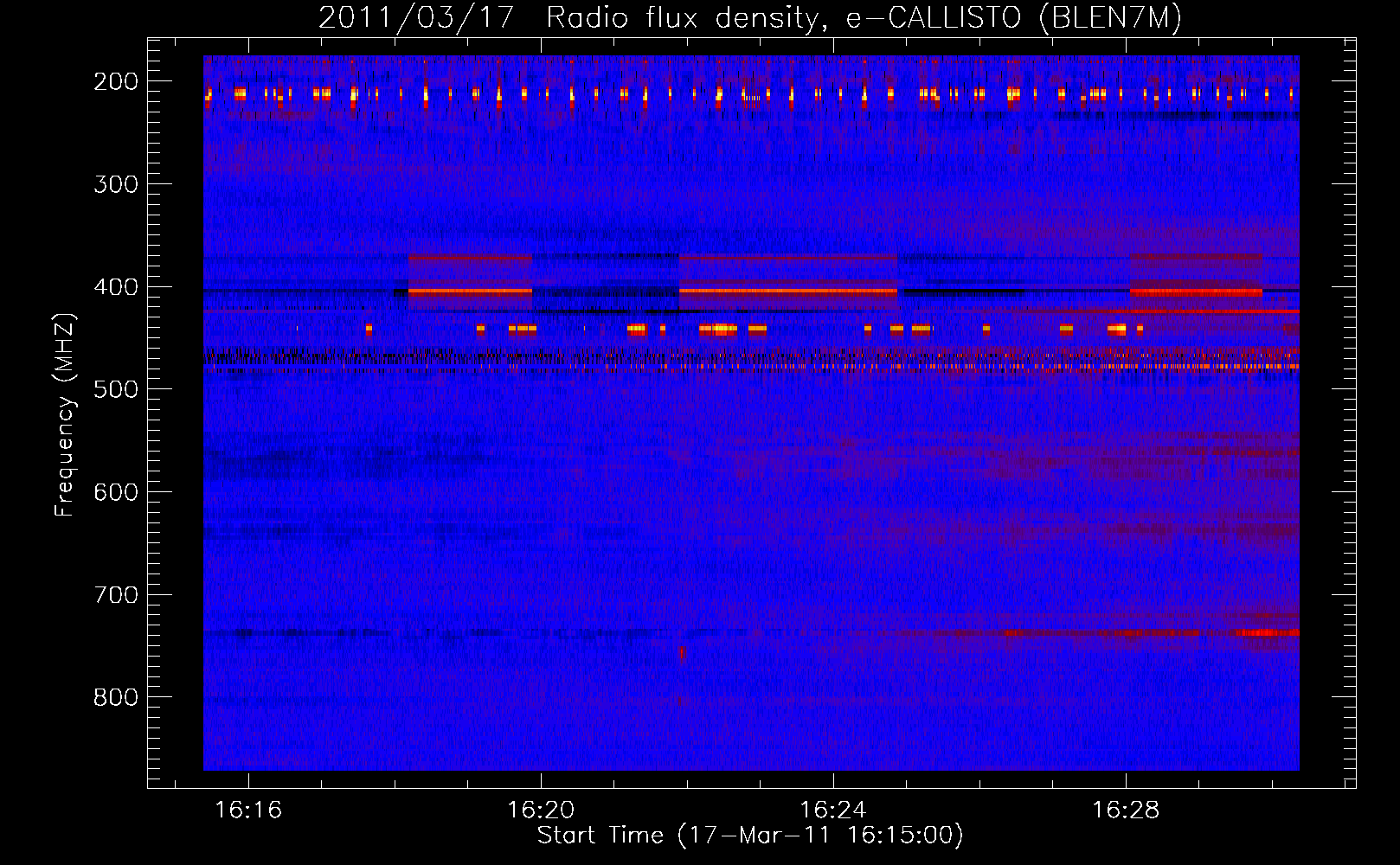Click the 500 frequency tick label
Viewport: 1400px width, 865px height.
(x=116, y=389)
